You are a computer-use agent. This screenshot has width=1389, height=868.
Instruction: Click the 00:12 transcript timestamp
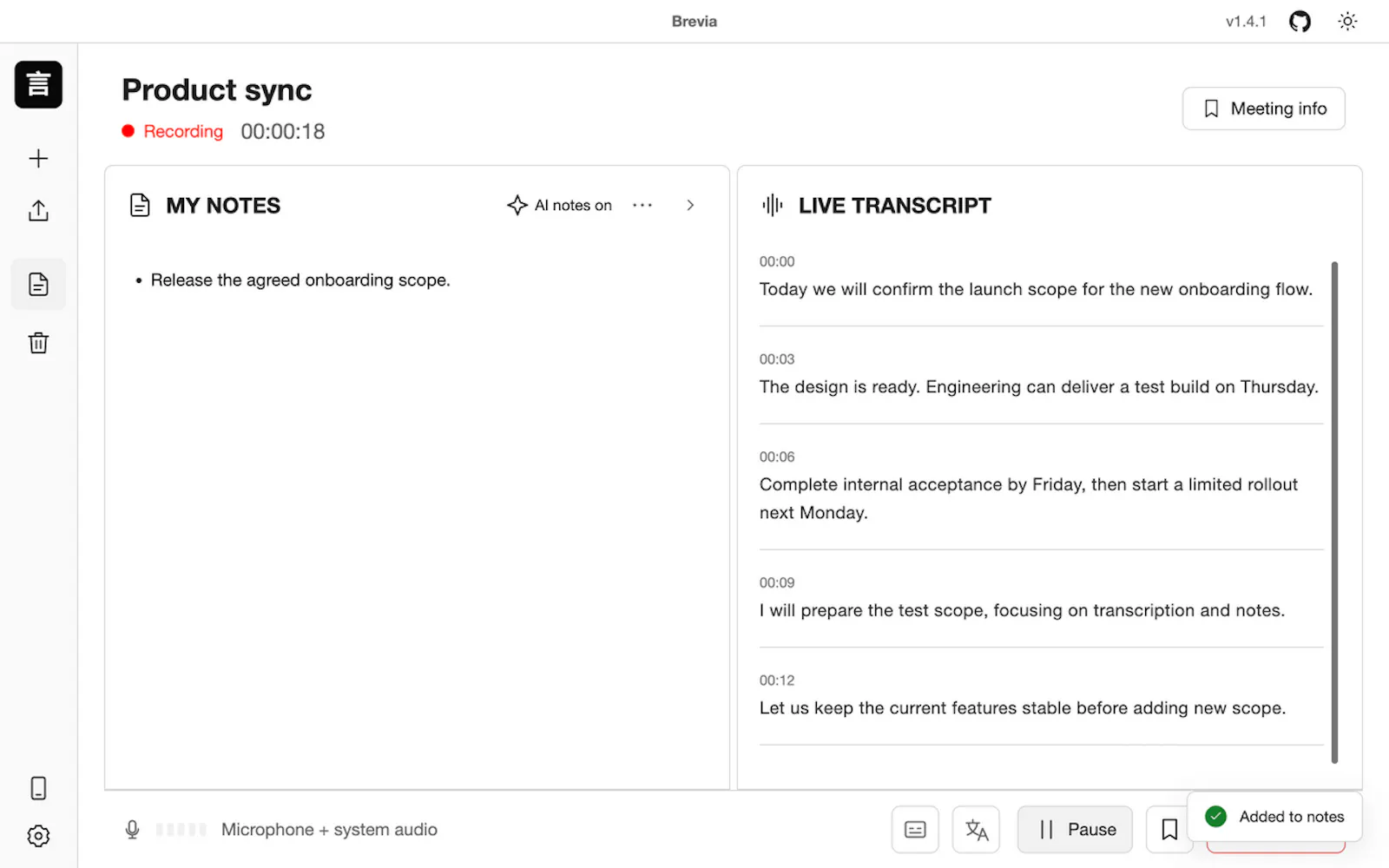click(x=777, y=681)
